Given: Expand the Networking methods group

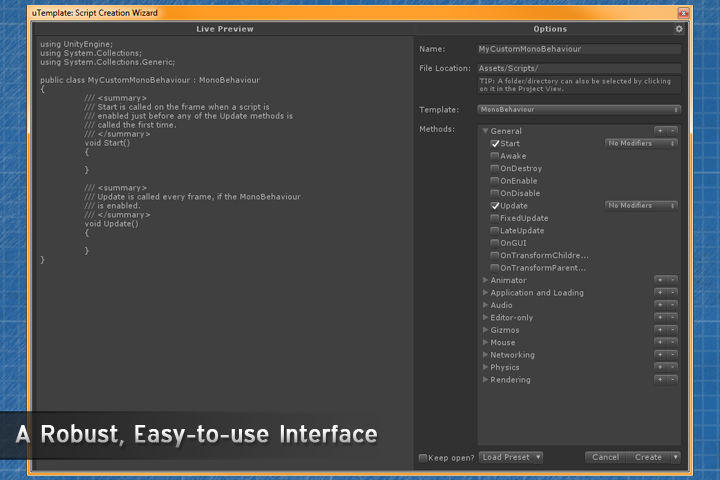Looking at the screenshot, I should pyautogui.click(x=485, y=355).
